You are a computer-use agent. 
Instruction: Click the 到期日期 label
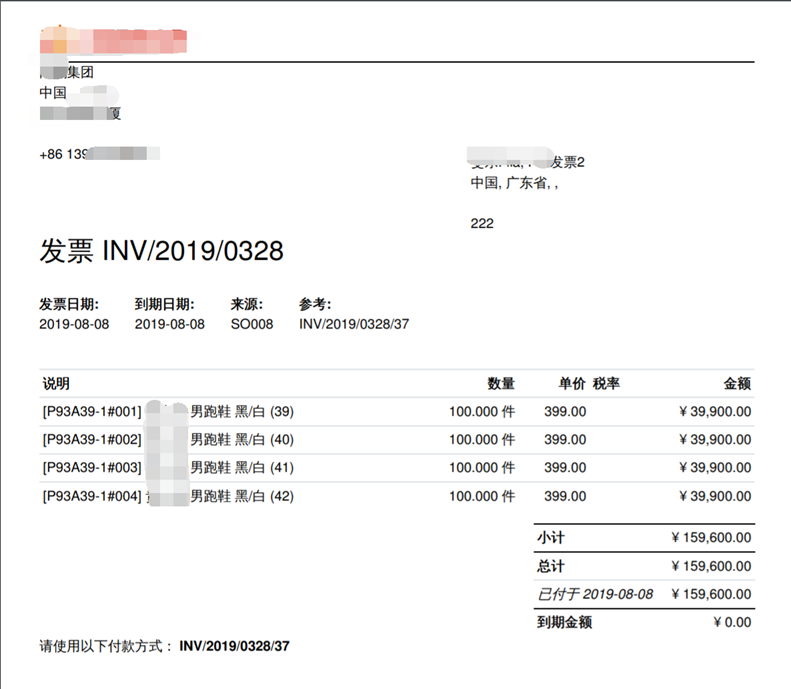pyautogui.click(x=164, y=304)
